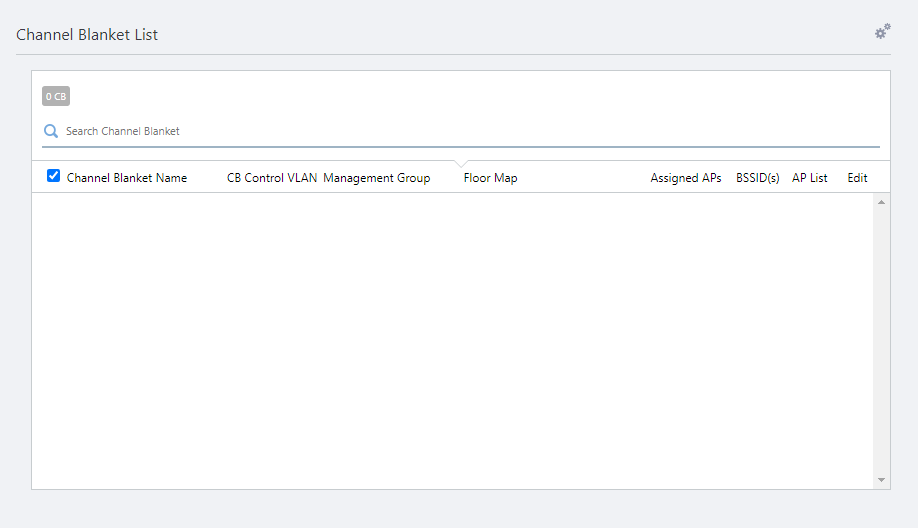Click the scrollbar down arrow
Image resolution: width=918 pixels, height=528 pixels.
click(881, 480)
